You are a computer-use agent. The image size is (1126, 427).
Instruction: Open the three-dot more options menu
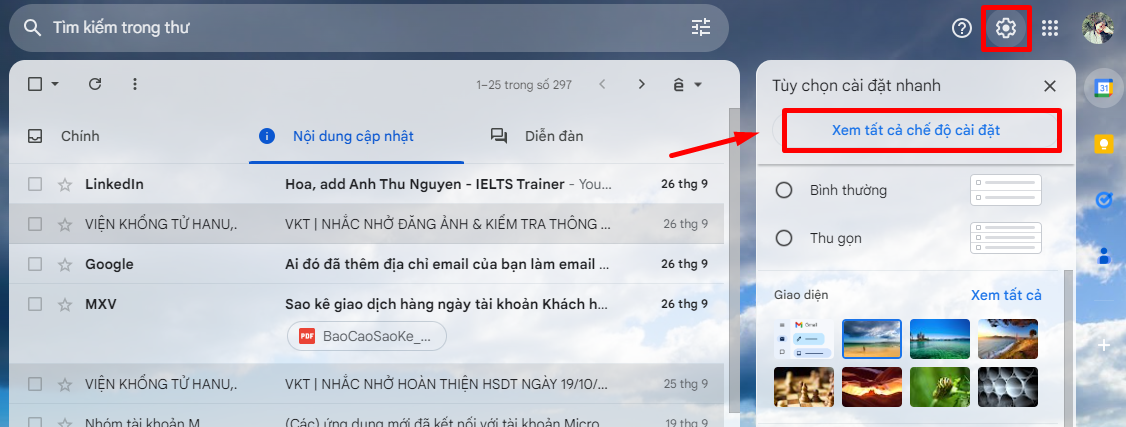[x=134, y=85]
